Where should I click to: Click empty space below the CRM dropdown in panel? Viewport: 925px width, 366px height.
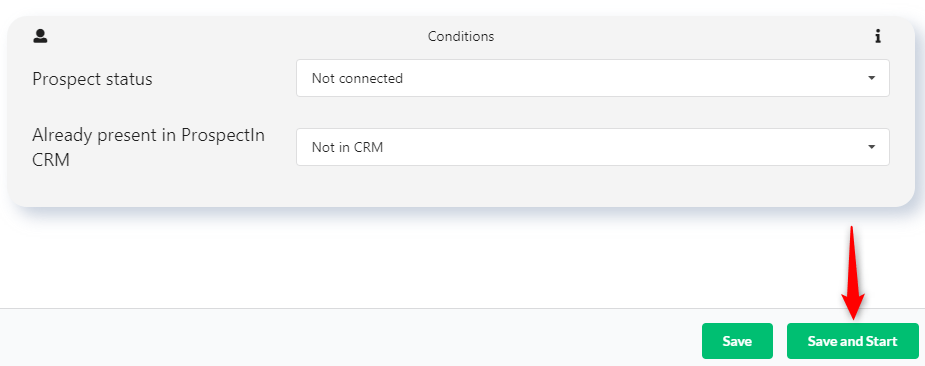(x=592, y=186)
